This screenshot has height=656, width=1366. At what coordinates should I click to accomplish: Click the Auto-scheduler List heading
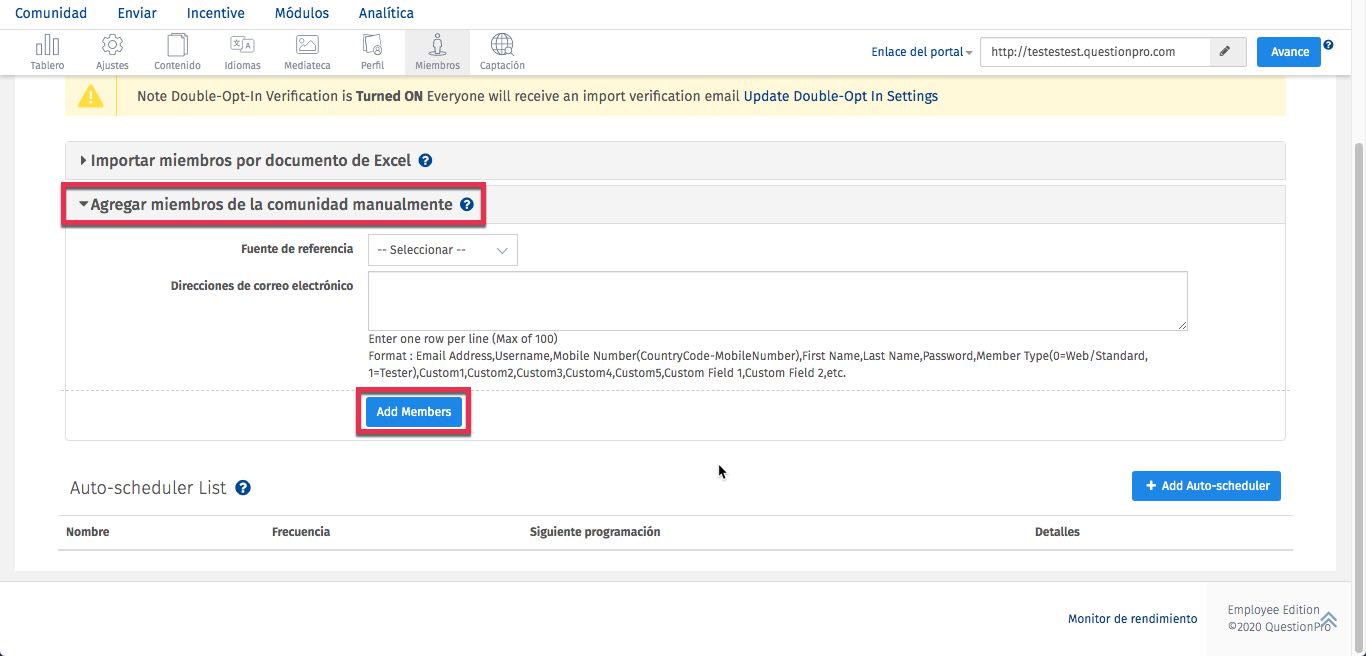(149, 488)
